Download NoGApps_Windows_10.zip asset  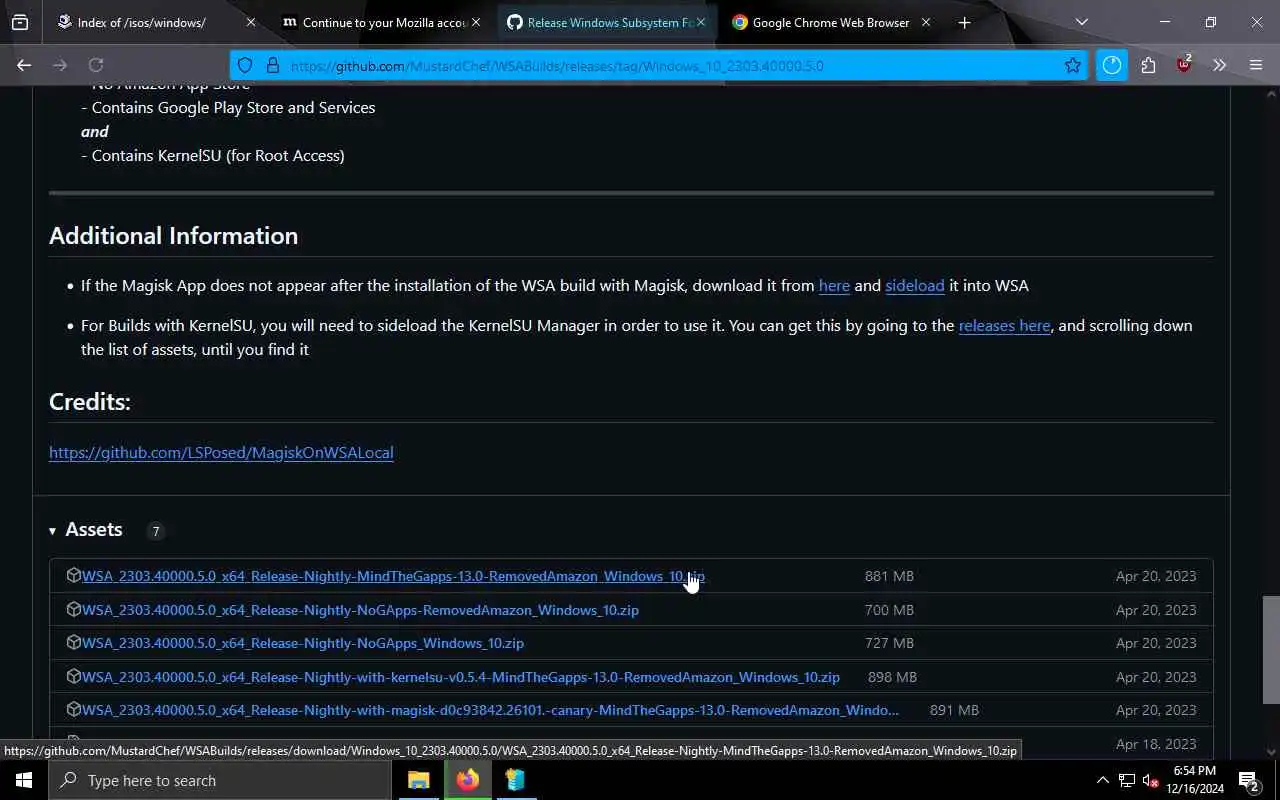(303, 643)
